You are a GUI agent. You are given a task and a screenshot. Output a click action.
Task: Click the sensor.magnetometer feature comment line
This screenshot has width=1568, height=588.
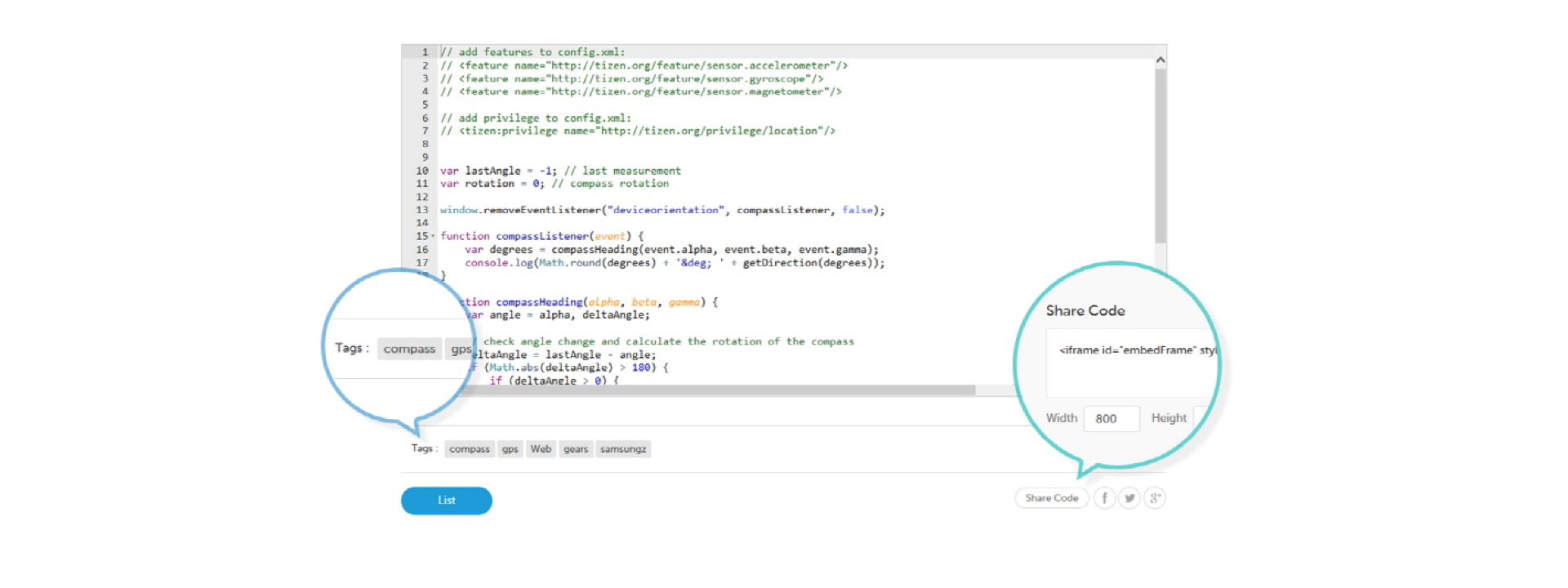click(641, 91)
